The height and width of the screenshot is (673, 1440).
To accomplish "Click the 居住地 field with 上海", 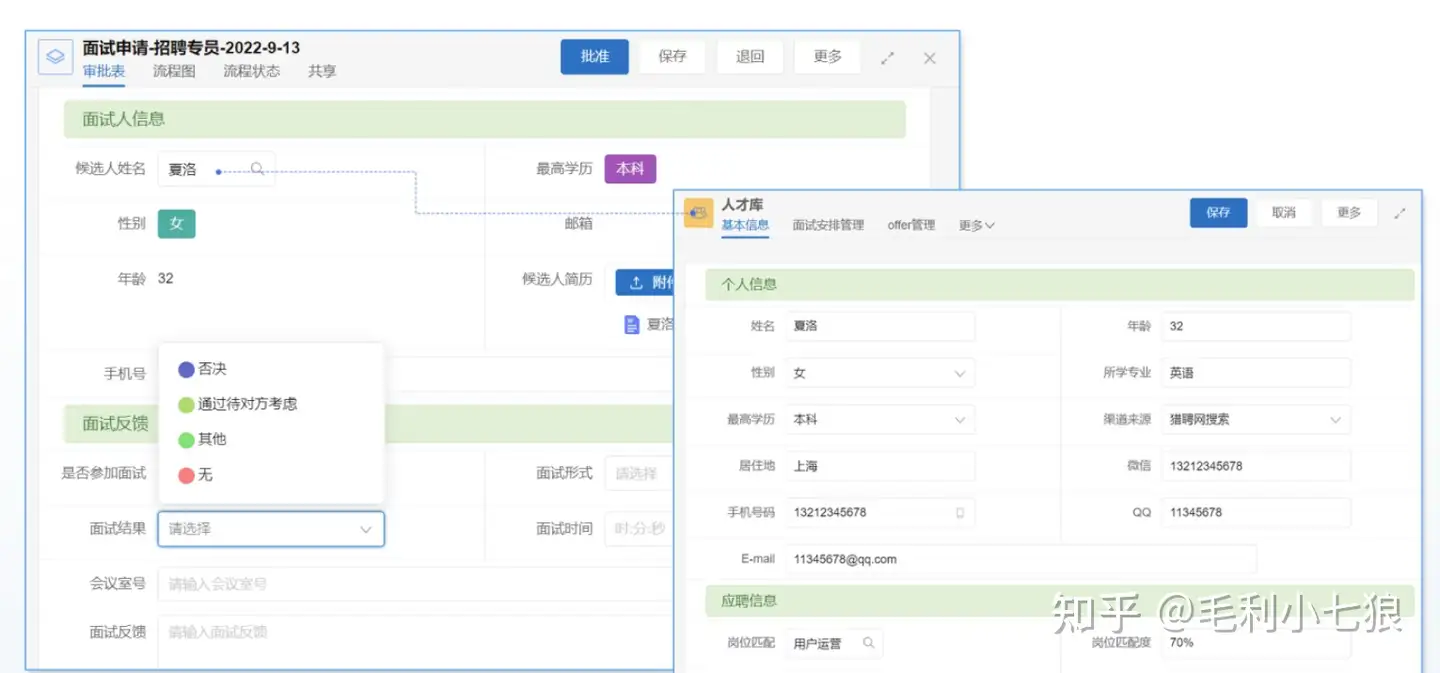I will coord(880,466).
